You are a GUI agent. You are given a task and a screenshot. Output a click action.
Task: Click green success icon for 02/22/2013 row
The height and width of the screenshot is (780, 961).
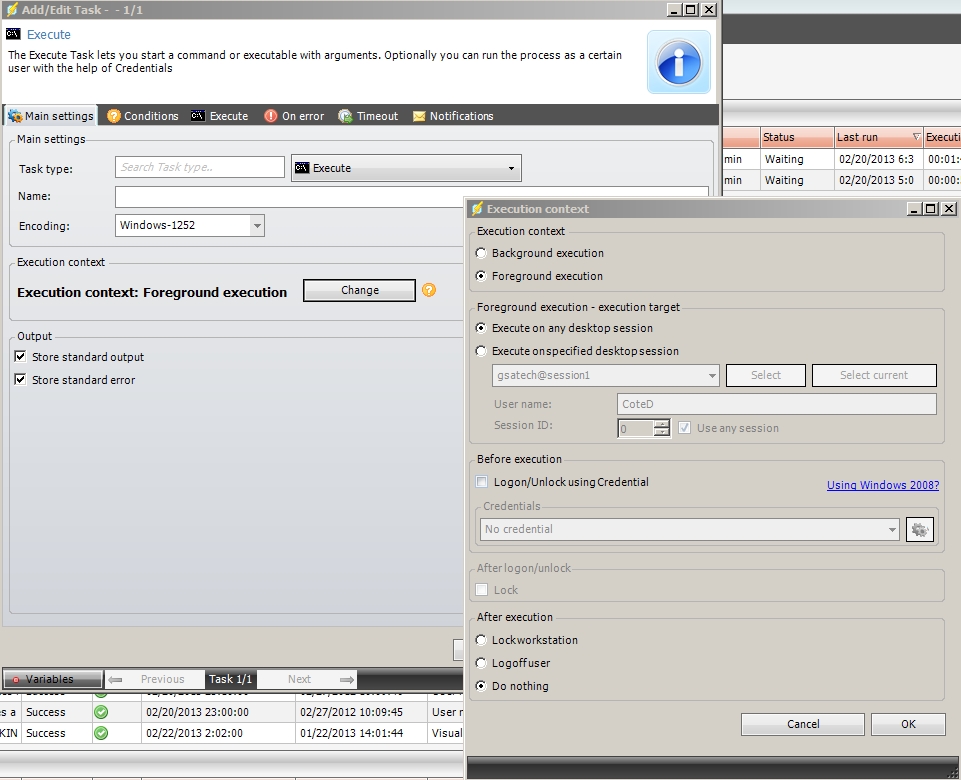pyautogui.click(x=101, y=733)
